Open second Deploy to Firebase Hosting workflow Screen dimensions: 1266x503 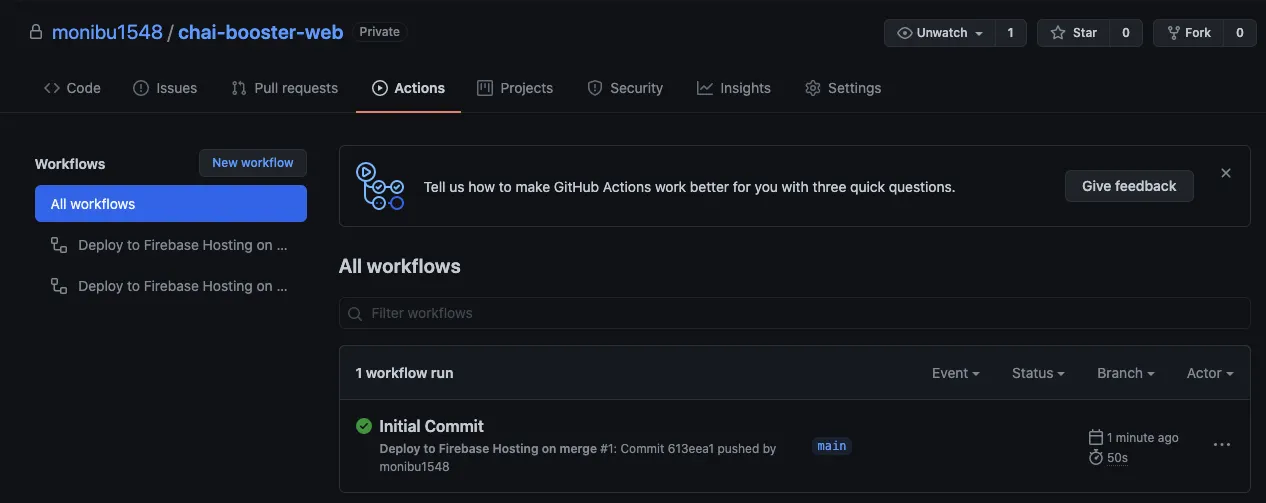click(171, 286)
